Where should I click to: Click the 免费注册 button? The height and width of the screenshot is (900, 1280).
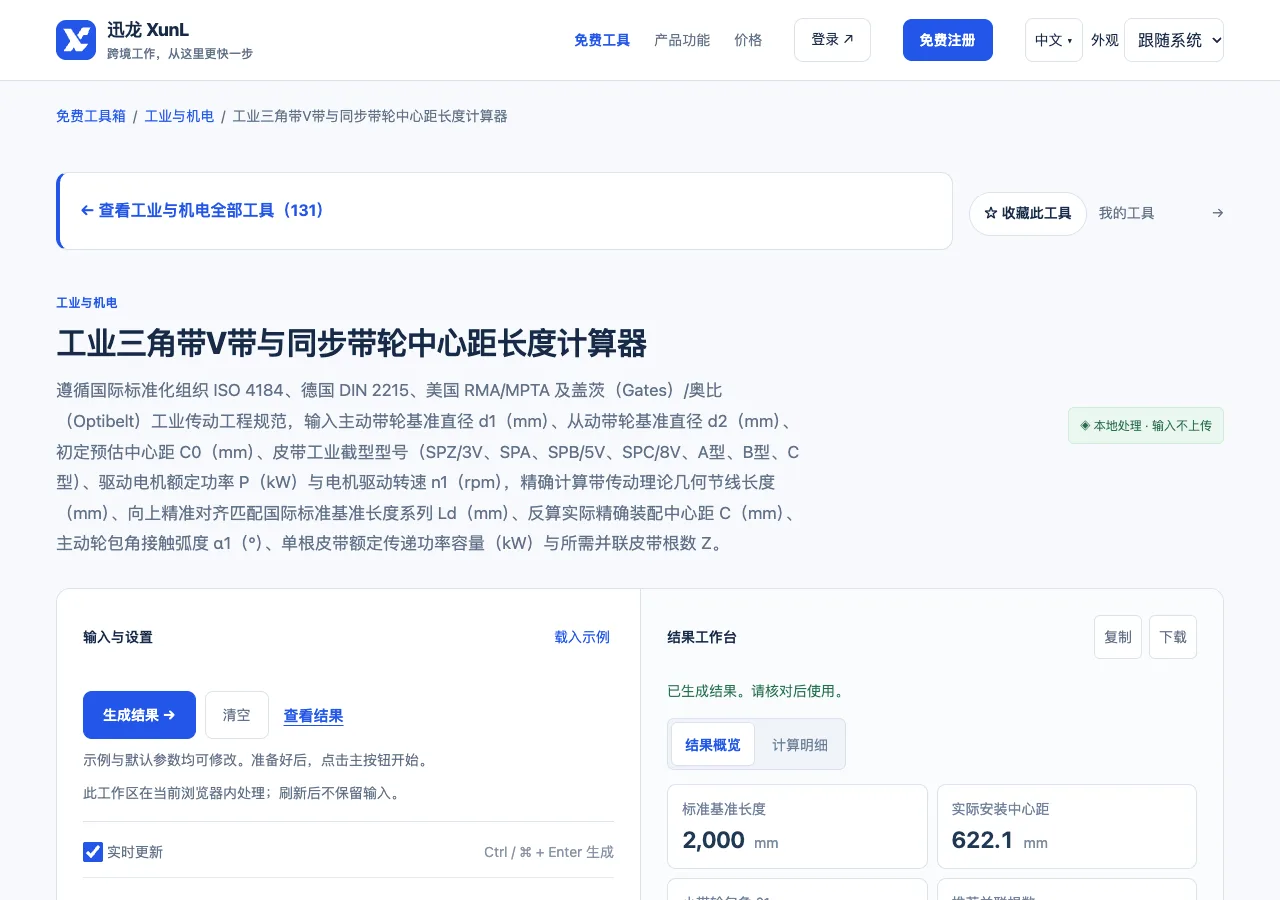coord(948,40)
